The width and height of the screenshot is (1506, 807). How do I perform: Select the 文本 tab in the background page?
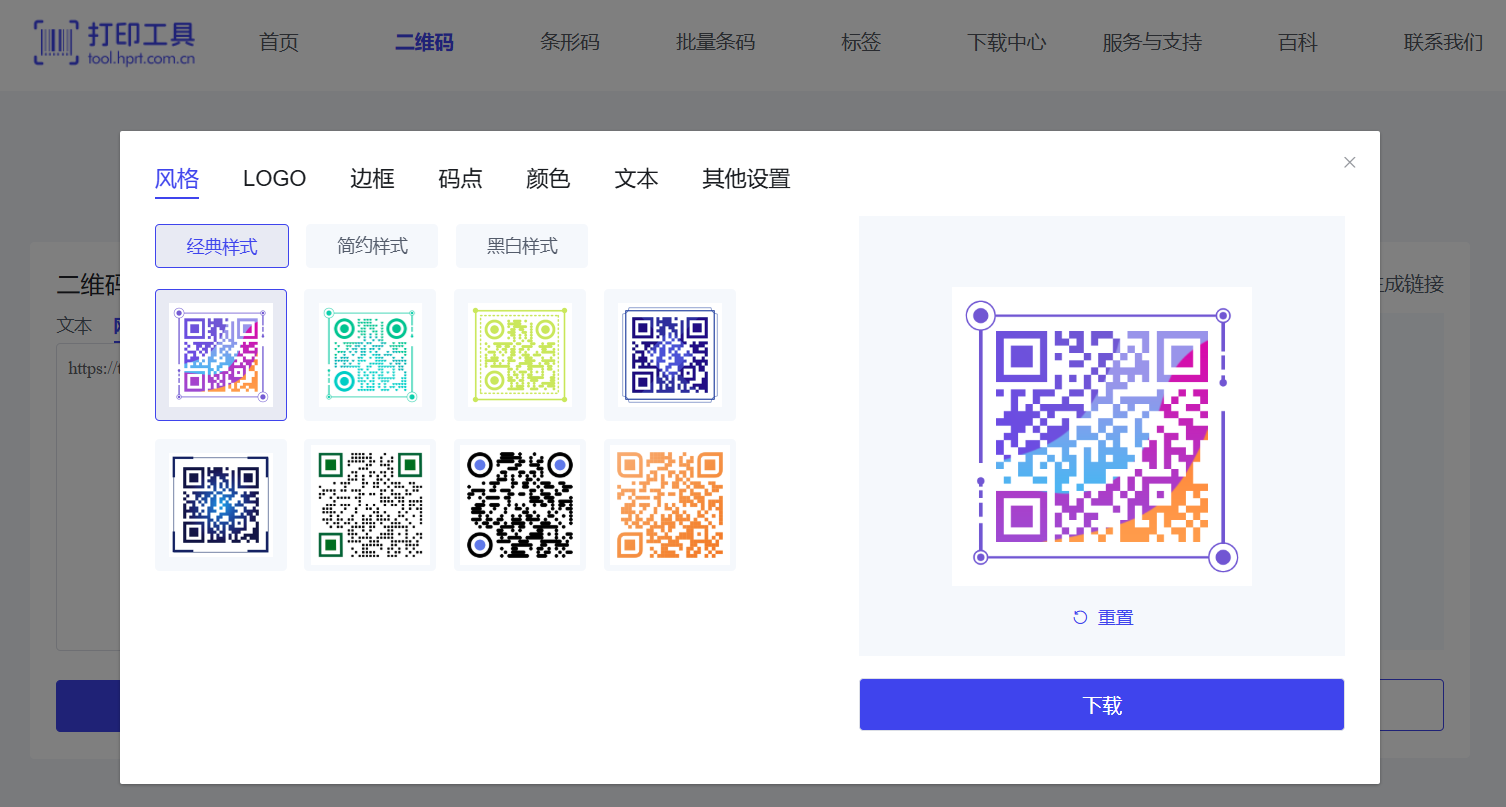74,325
